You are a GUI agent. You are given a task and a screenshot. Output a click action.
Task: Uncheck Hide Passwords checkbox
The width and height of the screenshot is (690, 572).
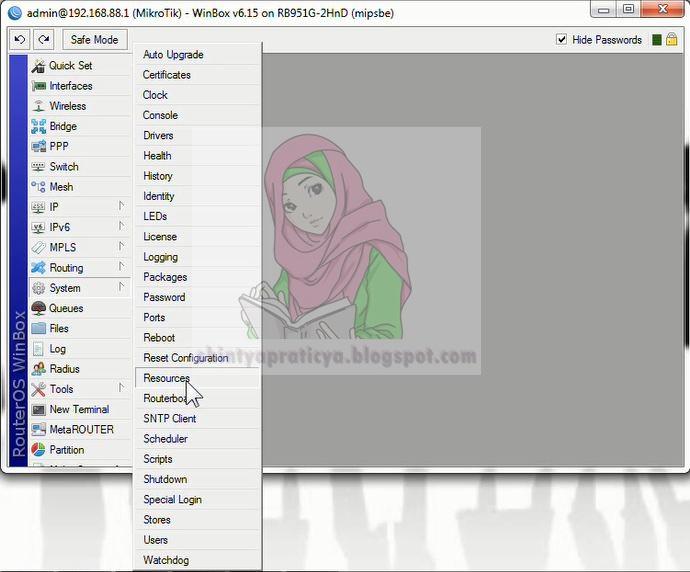pos(561,40)
